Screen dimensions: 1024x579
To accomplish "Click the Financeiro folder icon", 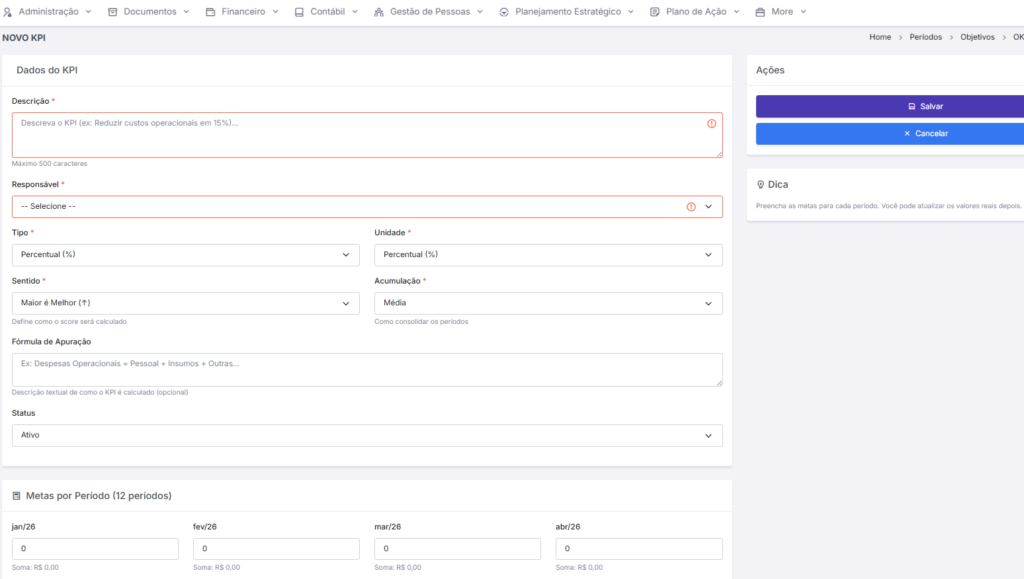I will pyautogui.click(x=211, y=12).
